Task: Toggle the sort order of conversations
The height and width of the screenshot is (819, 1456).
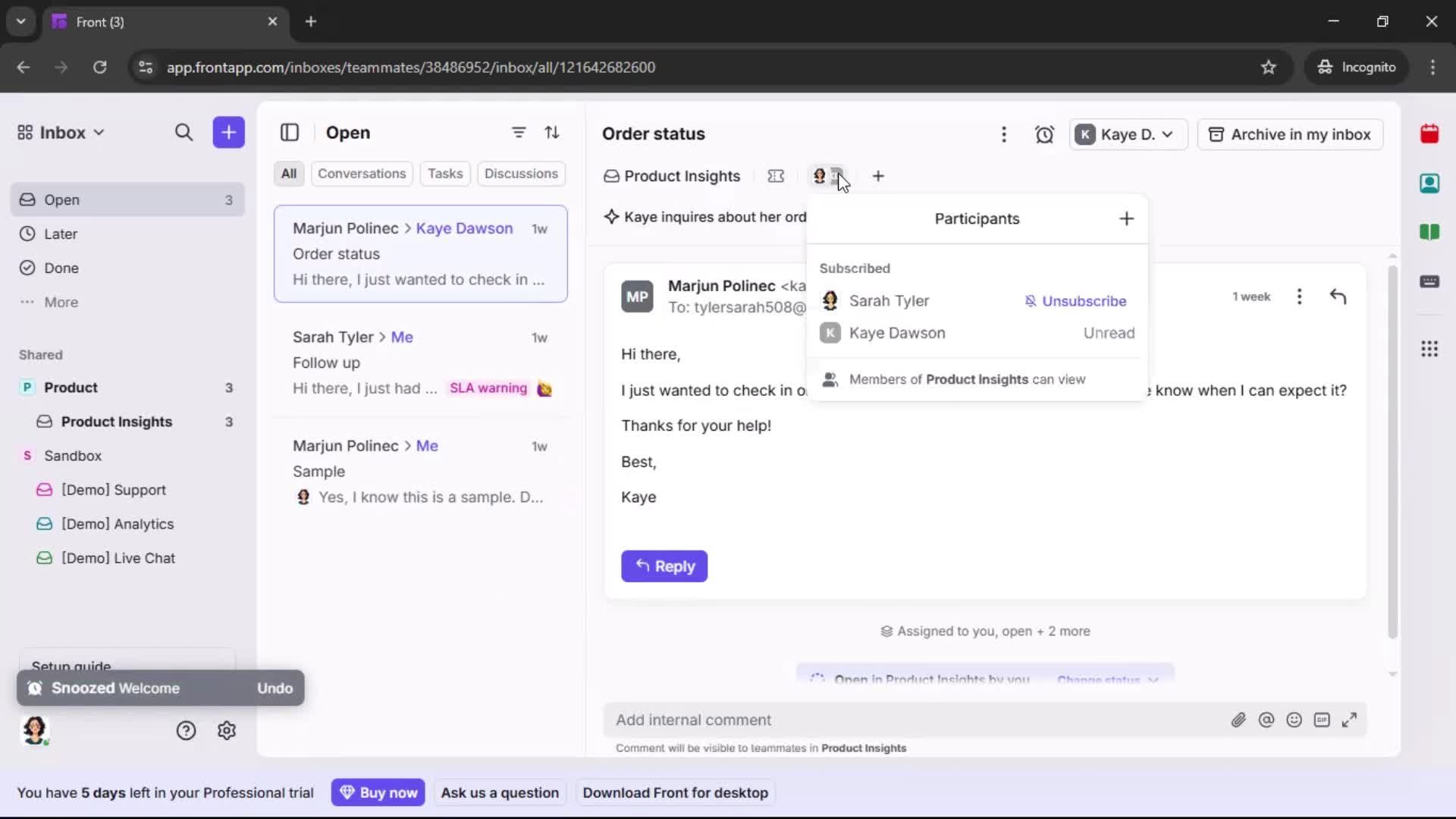Action: pyautogui.click(x=553, y=132)
